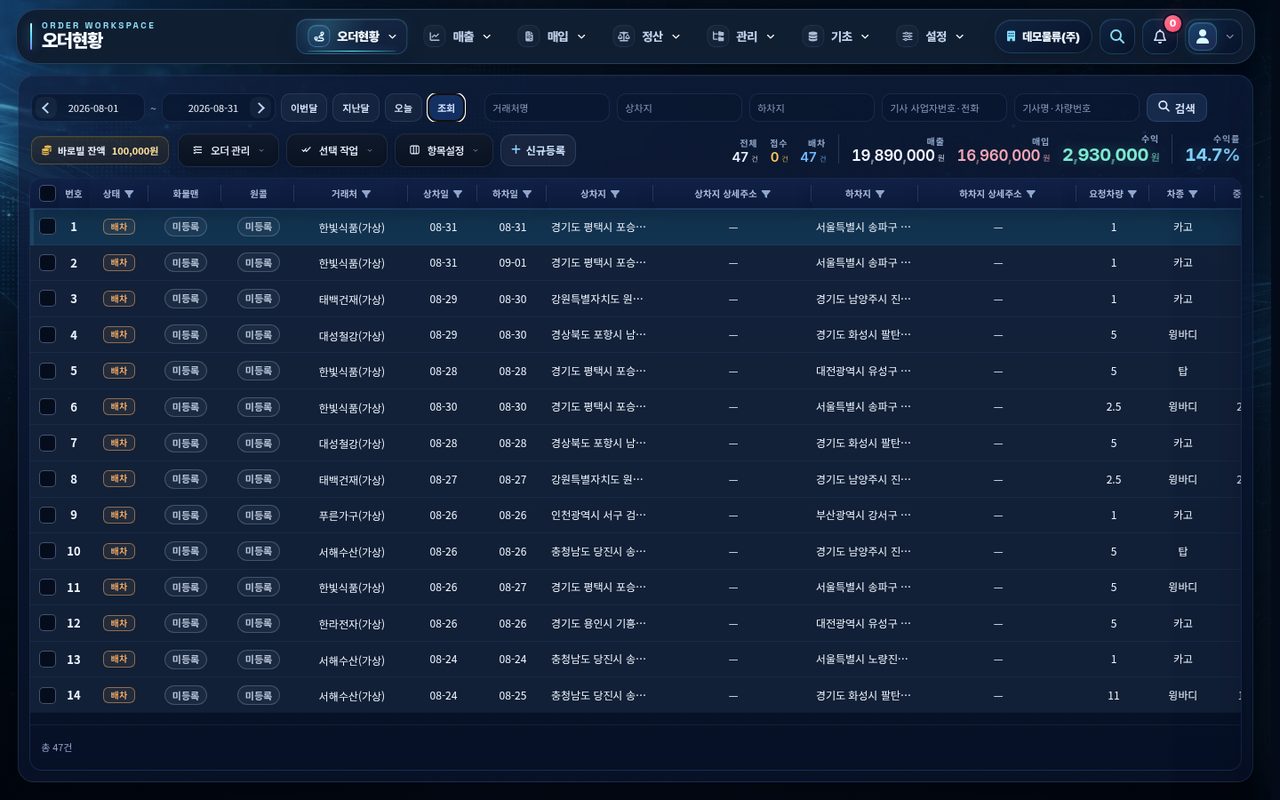The width and height of the screenshot is (1280, 800).
Task: Filter the 하차지 상세주소 column
Action: (1031, 194)
